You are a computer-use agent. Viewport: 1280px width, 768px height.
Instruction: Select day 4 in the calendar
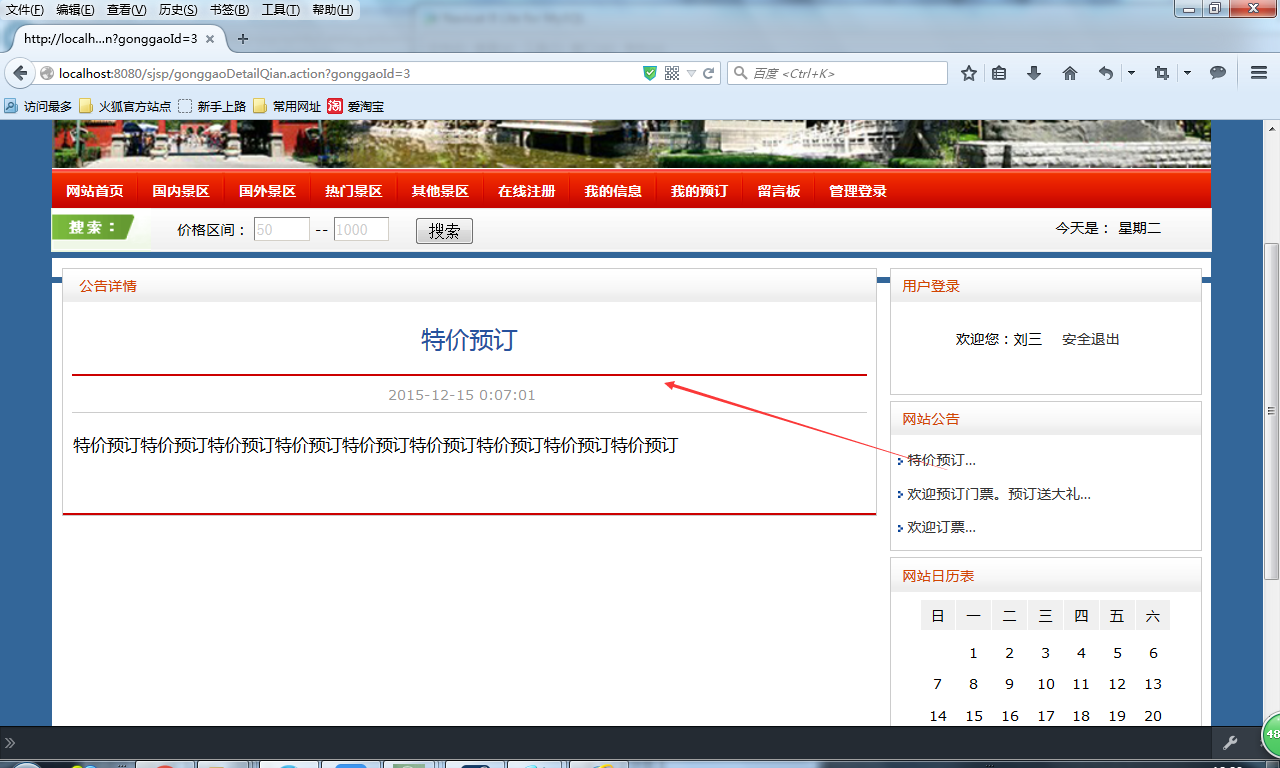(1081, 653)
